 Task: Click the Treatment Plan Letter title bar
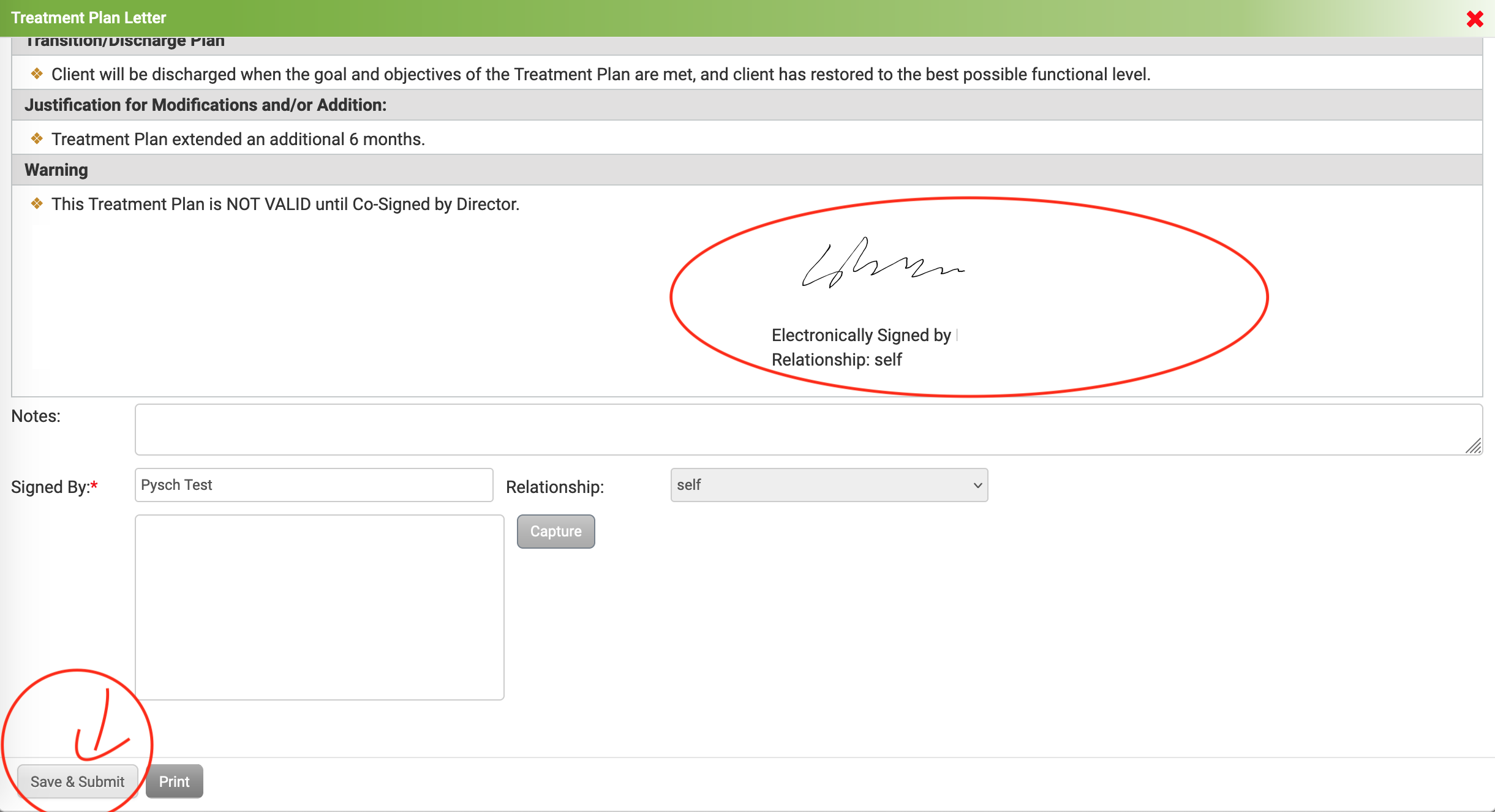tap(89, 18)
